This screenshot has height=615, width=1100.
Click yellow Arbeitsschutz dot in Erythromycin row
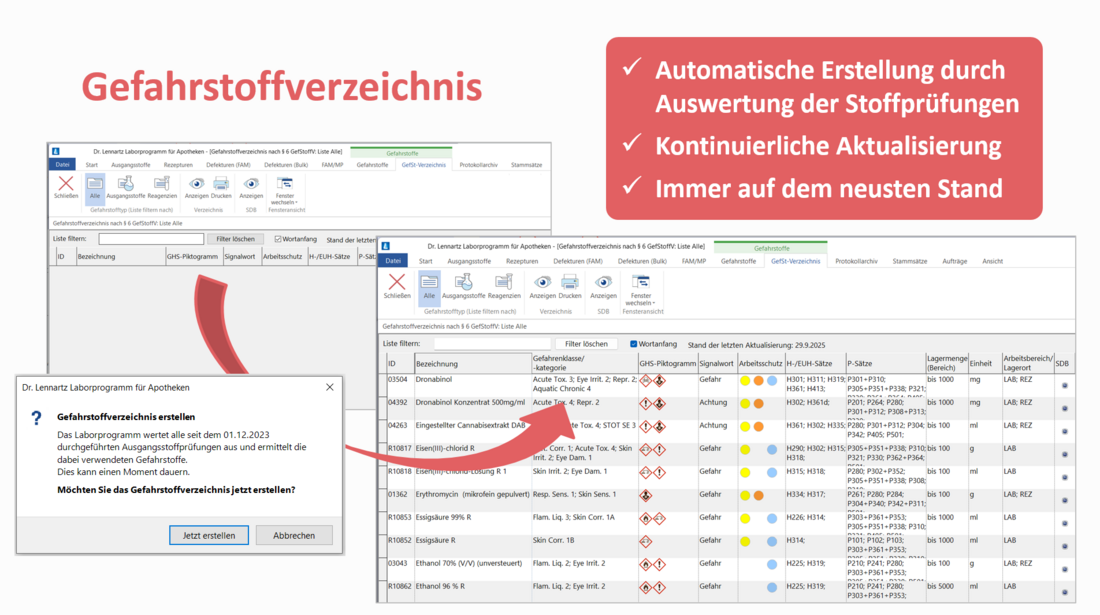(744, 495)
